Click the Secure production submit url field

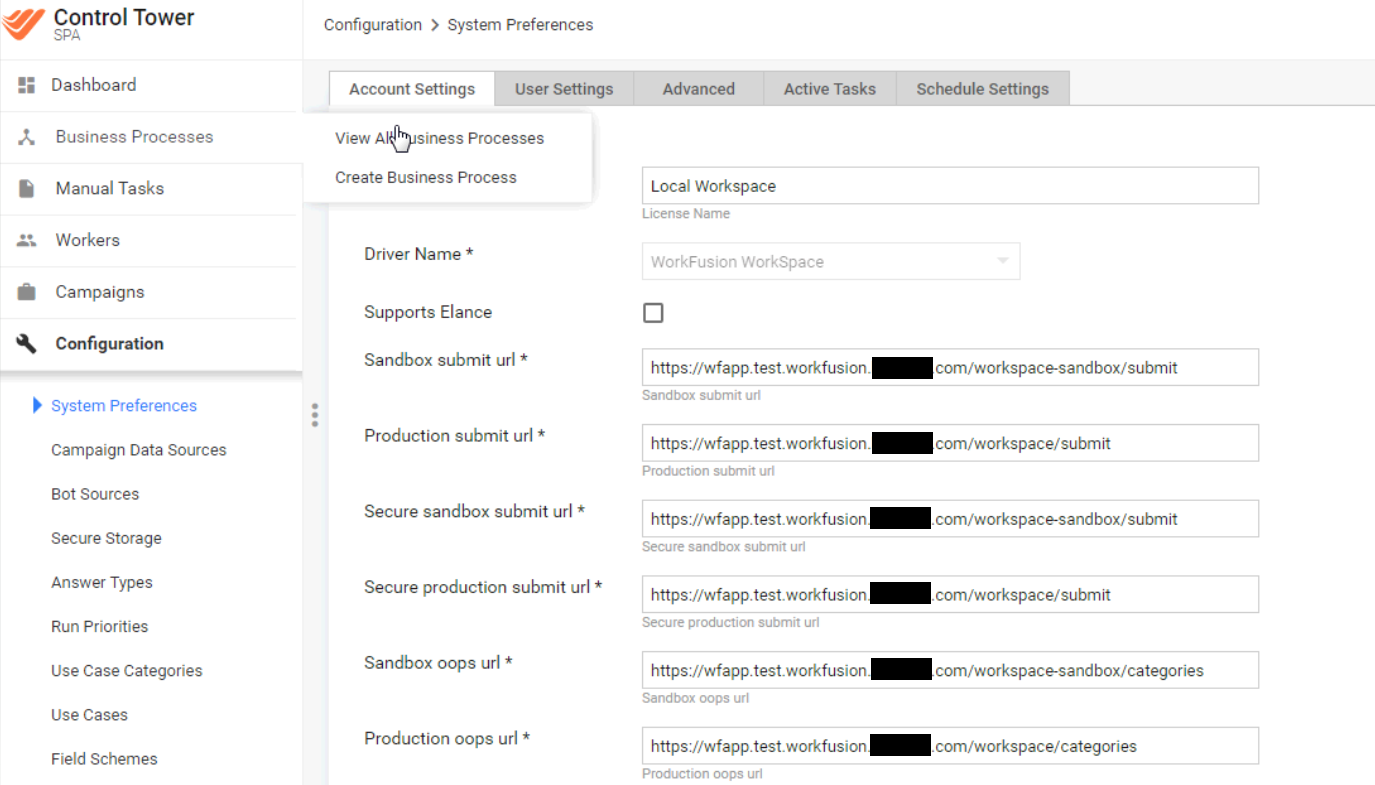(x=950, y=595)
